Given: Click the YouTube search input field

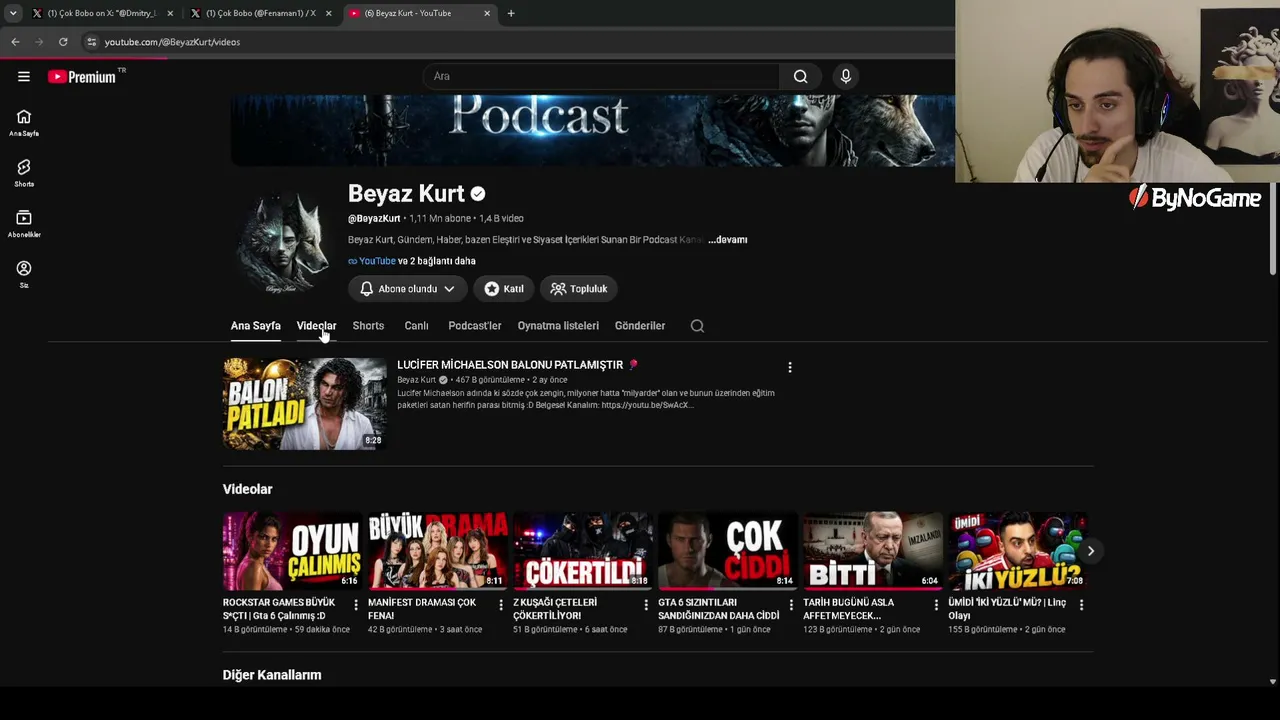Looking at the screenshot, I should [600, 76].
